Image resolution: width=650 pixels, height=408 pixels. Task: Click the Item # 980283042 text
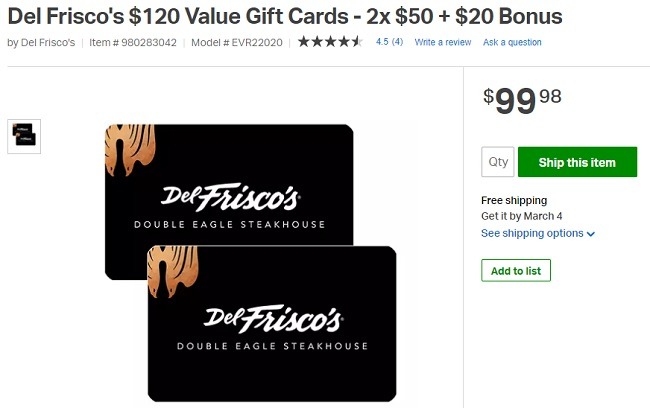pyautogui.click(x=133, y=43)
